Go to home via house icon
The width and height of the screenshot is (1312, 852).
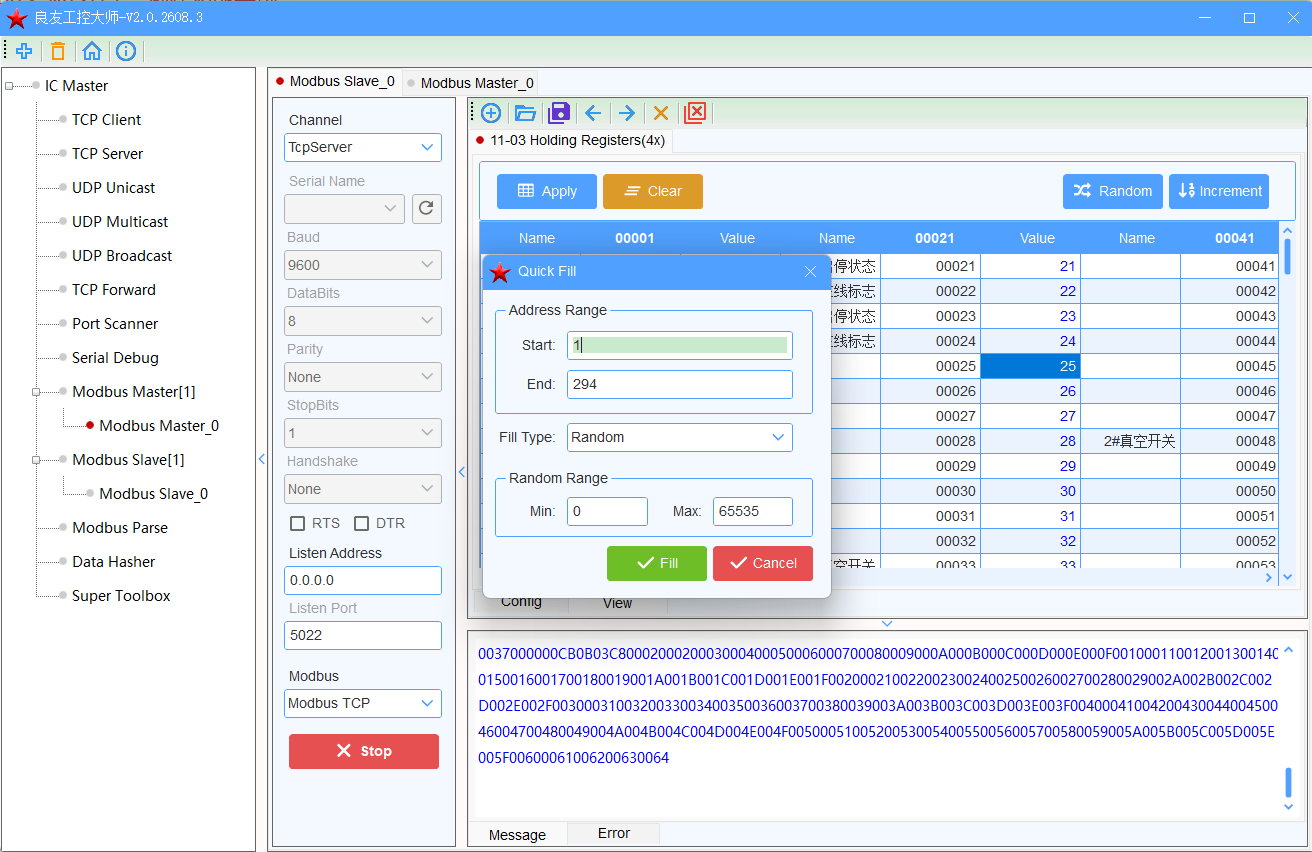pos(92,51)
